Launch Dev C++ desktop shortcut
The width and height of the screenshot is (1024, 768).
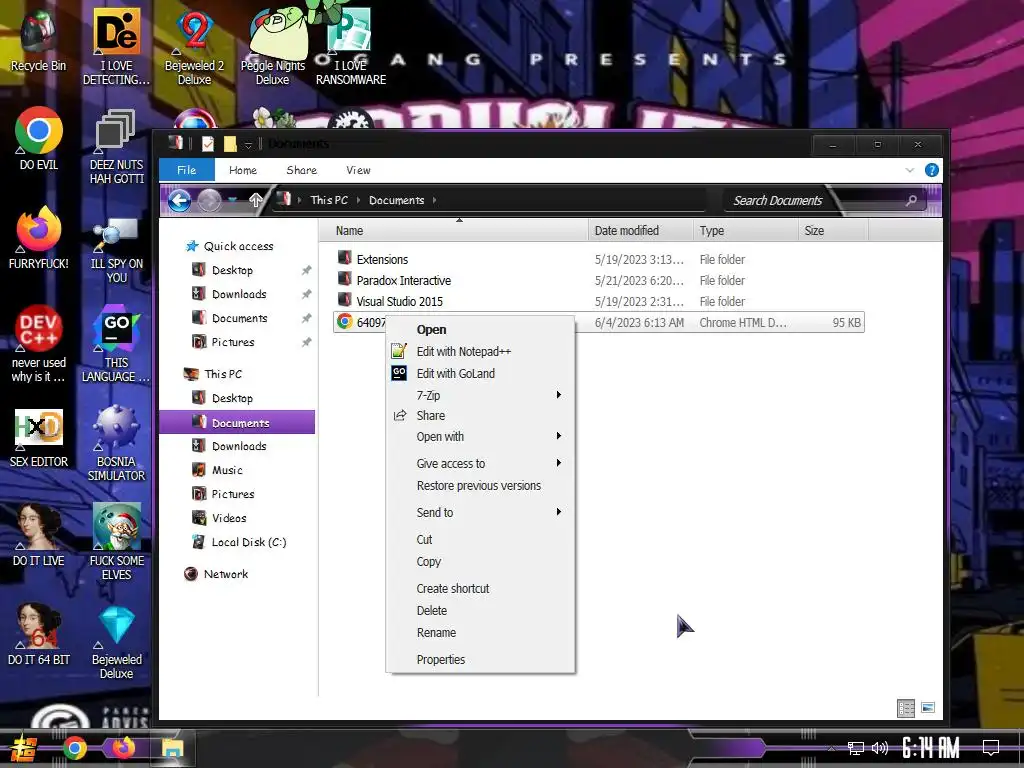(x=39, y=344)
